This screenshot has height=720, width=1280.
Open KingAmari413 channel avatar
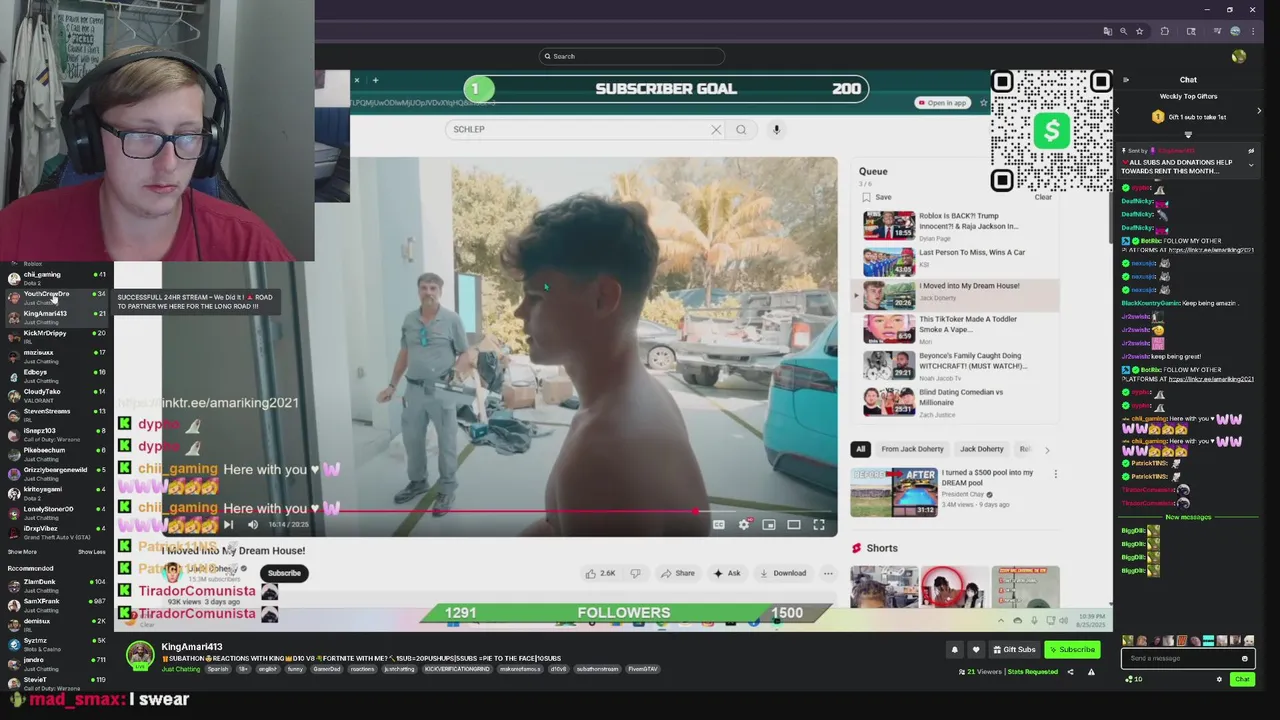pyautogui.click(x=140, y=655)
